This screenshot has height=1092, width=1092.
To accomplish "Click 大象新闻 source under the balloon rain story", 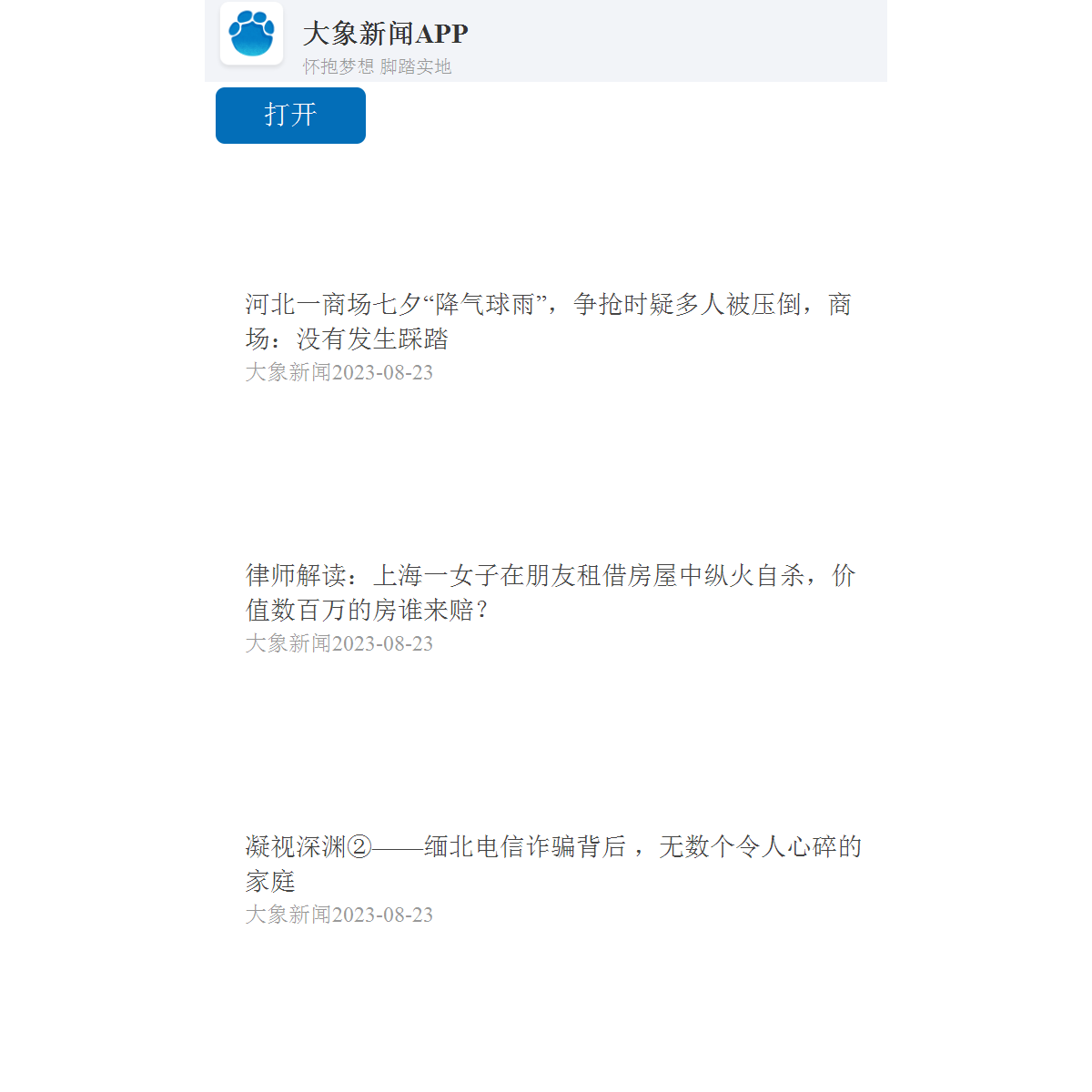I will click(x=288, y=372).
